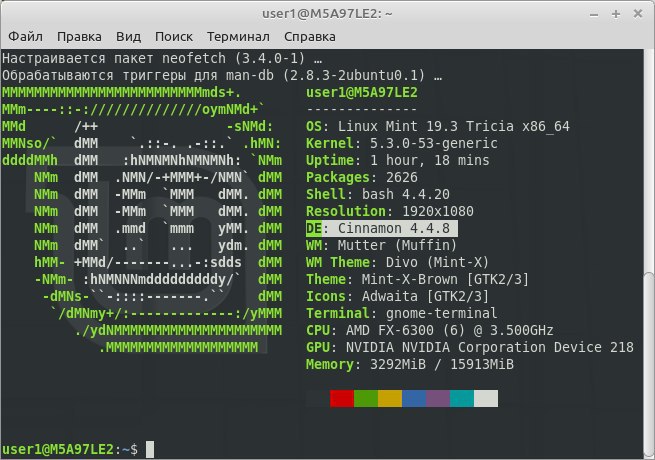Viewport: 655px width, 460px height.
Task: Click the 'Uptime: 1 hour, 18 mins' line
Action: 398,160
